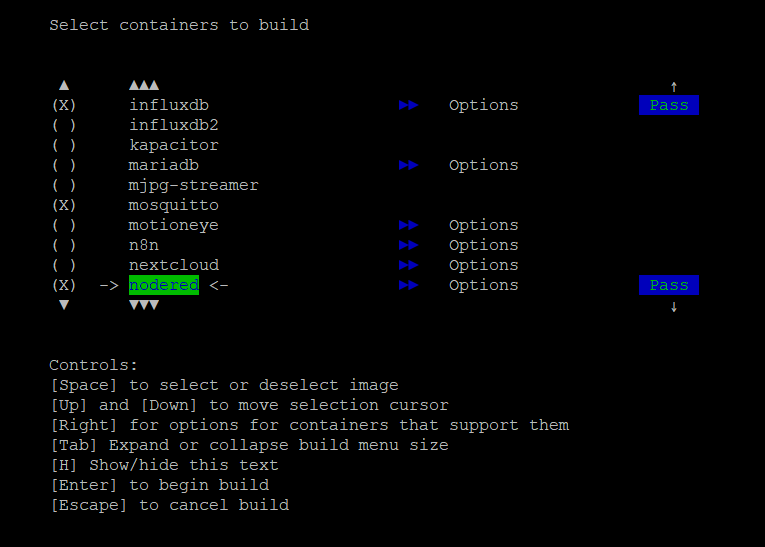The width and height of the screenshot is (765, 547).
Task: Open Options for mariadb
Action: 483,165
